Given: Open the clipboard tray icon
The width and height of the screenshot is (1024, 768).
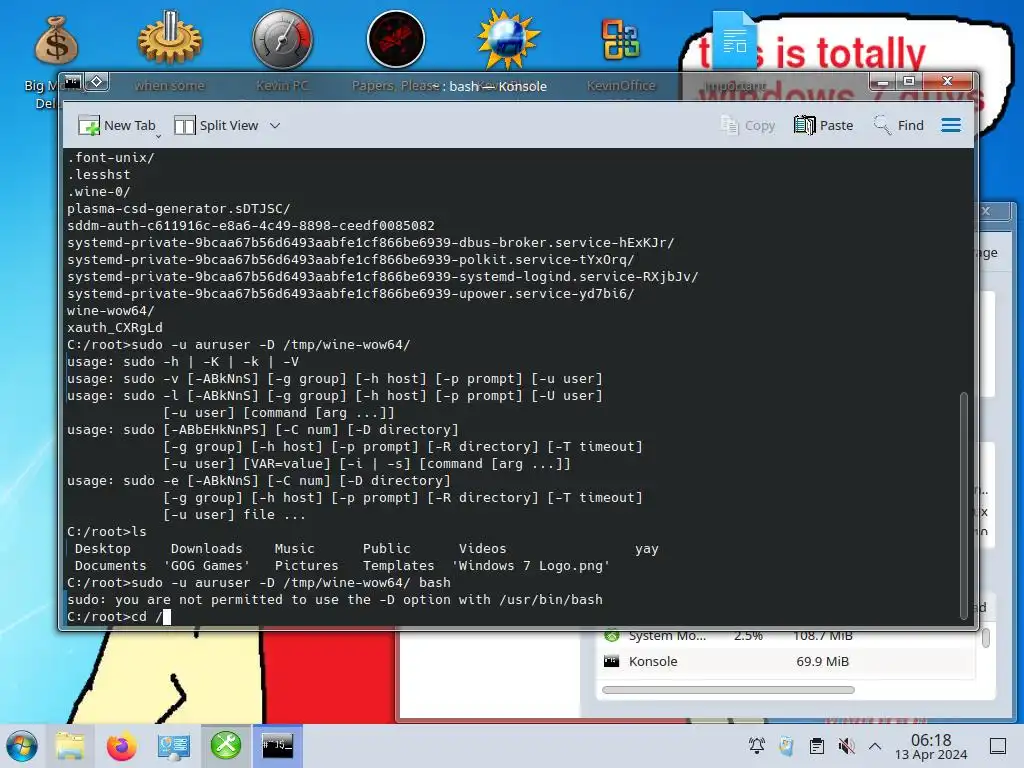Looking at the screenshot, I should click(x=816, y=746).
